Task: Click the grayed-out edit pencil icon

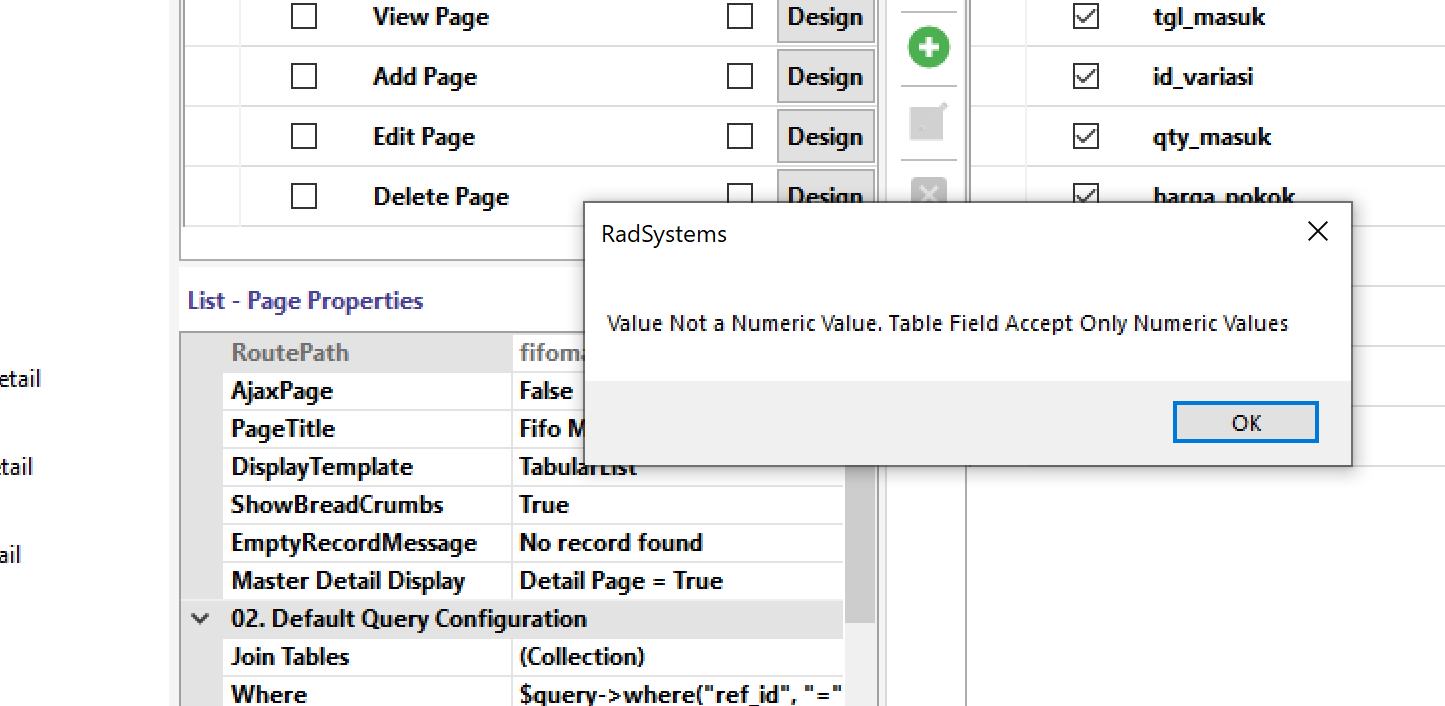Action: (928, 122)
